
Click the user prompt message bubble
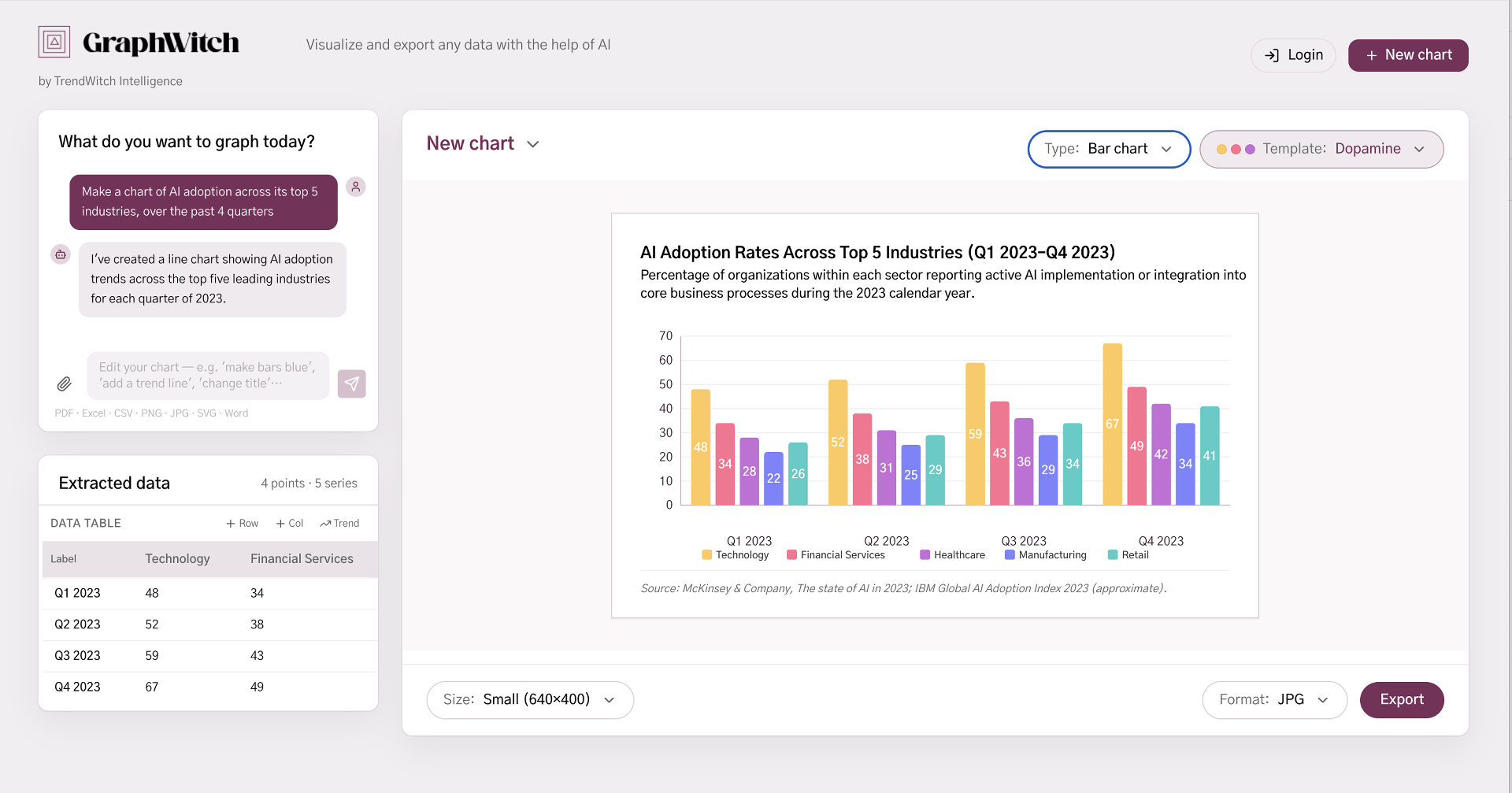[x=203, y=202]
